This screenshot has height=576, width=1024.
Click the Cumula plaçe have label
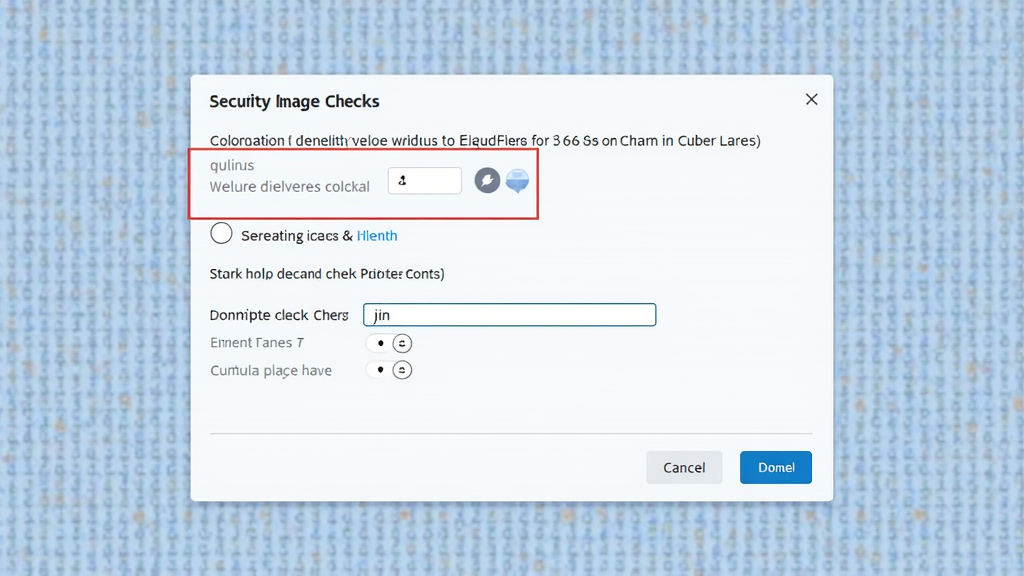(x=271, y=371)
